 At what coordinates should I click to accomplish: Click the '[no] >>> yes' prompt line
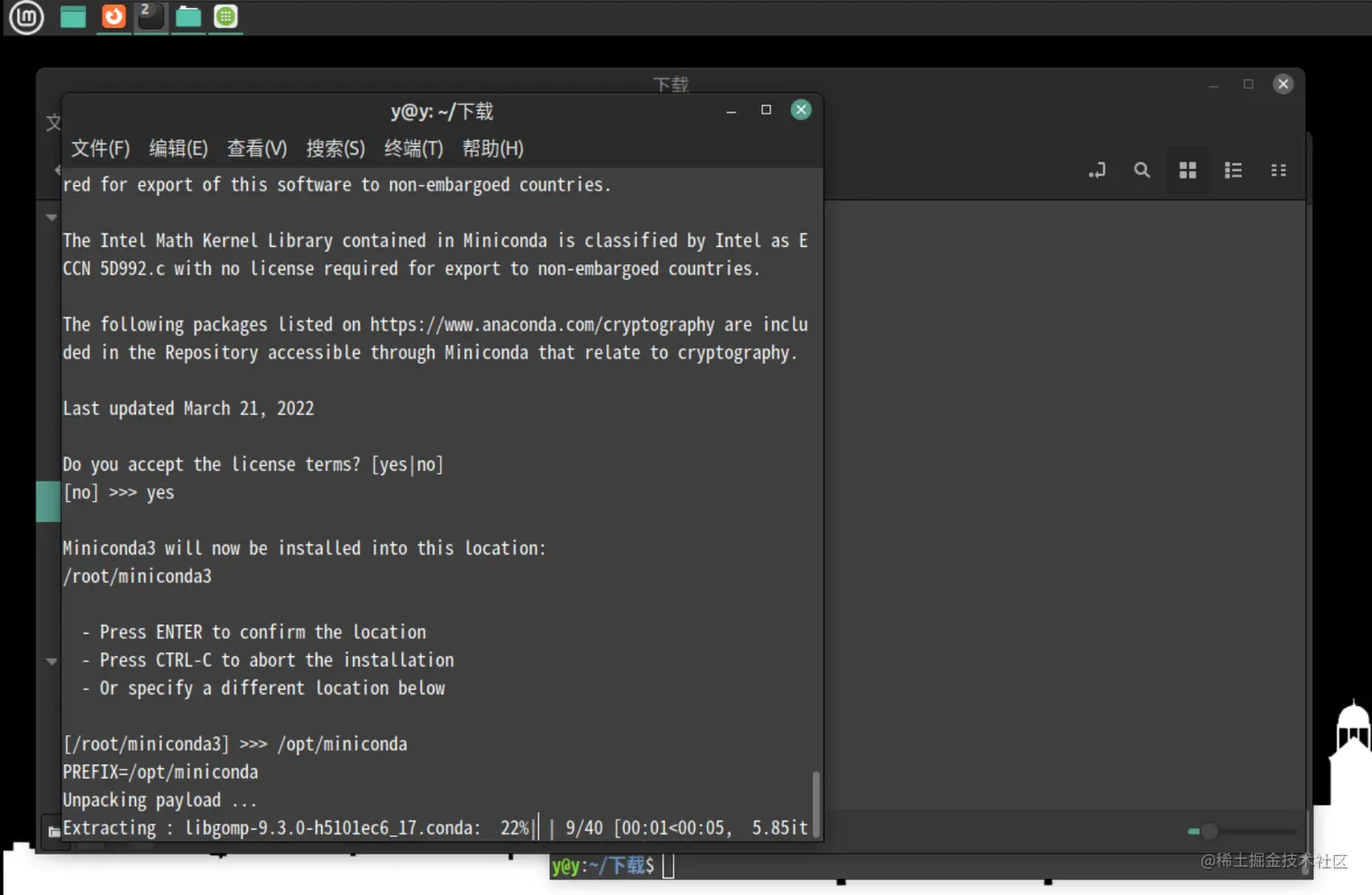(x=118, y=493)
